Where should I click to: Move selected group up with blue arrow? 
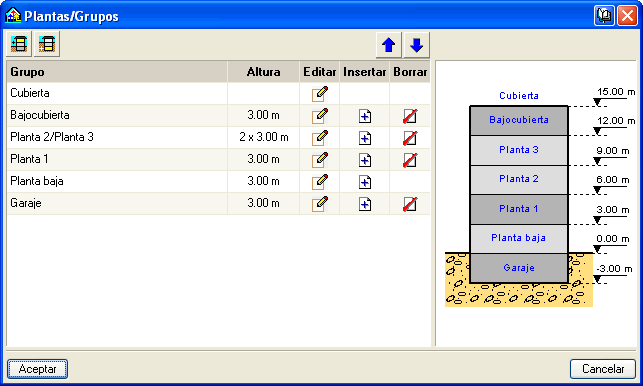point(388,45)
